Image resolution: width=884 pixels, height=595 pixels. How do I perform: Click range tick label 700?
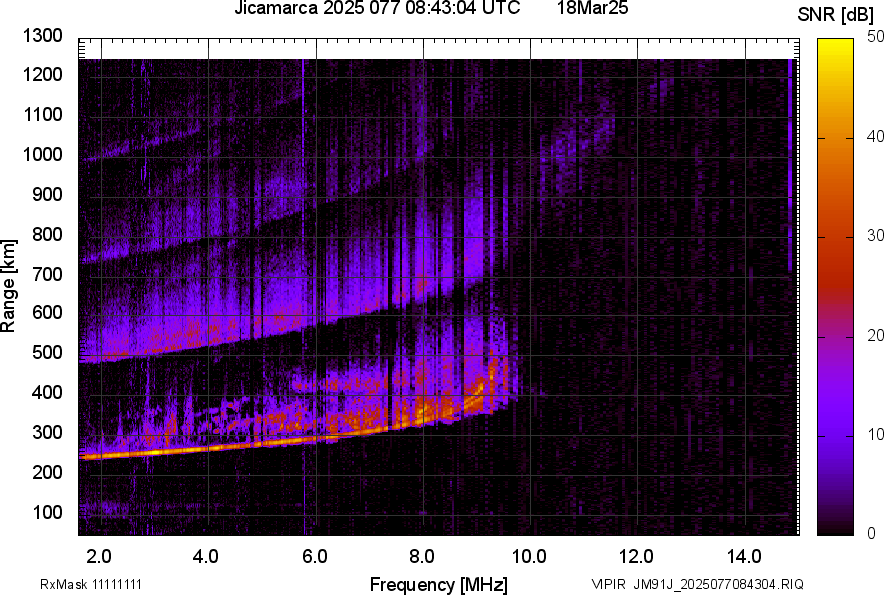tap(47, 274)
